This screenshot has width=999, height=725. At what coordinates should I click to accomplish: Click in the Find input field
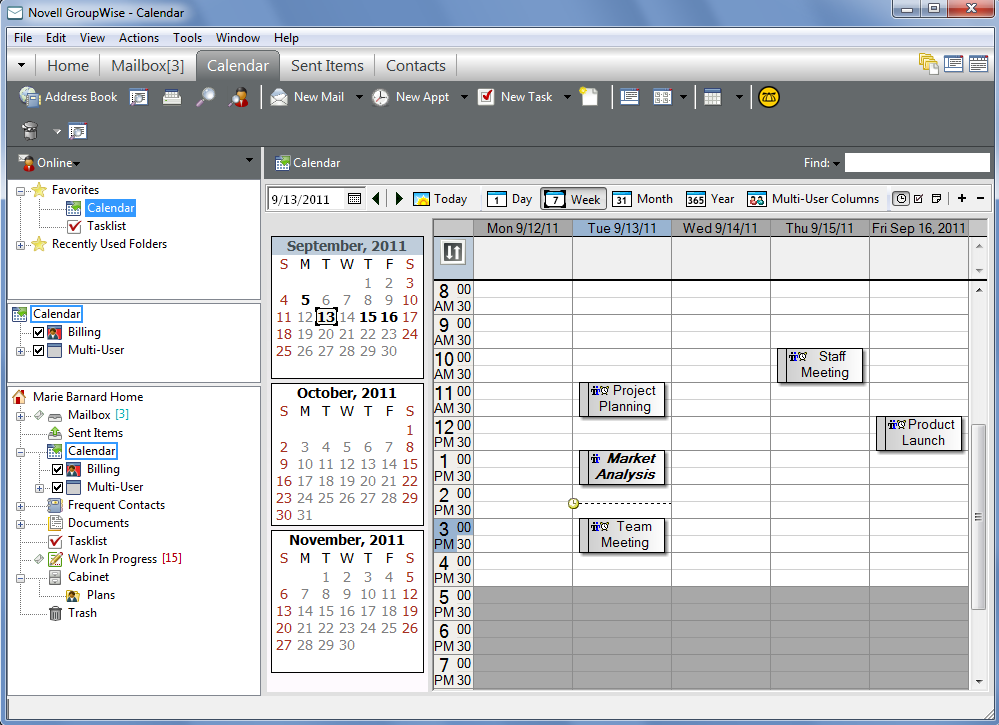[916, 163]
